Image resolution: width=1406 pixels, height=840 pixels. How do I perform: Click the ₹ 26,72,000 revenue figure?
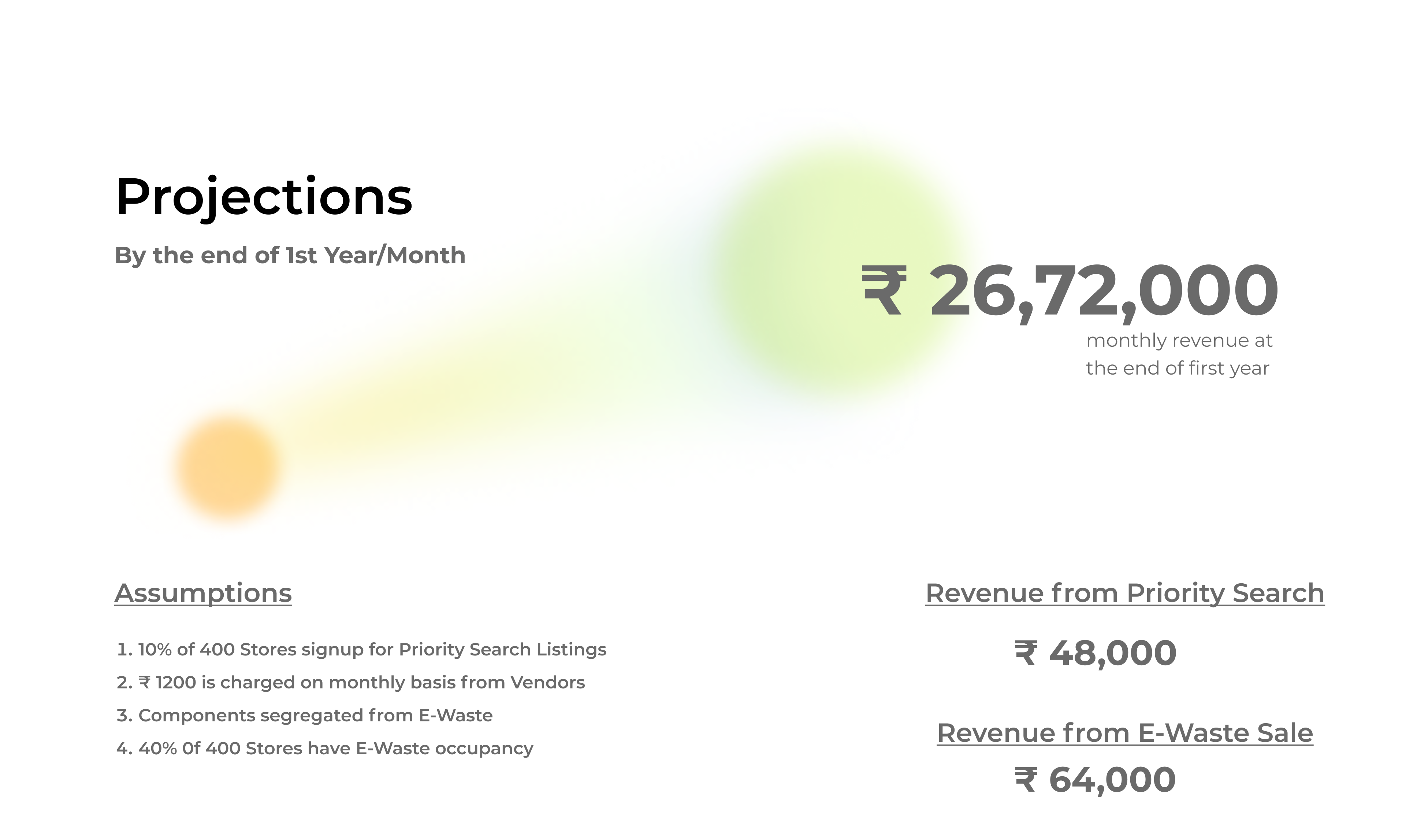[x=1070, y=292]
